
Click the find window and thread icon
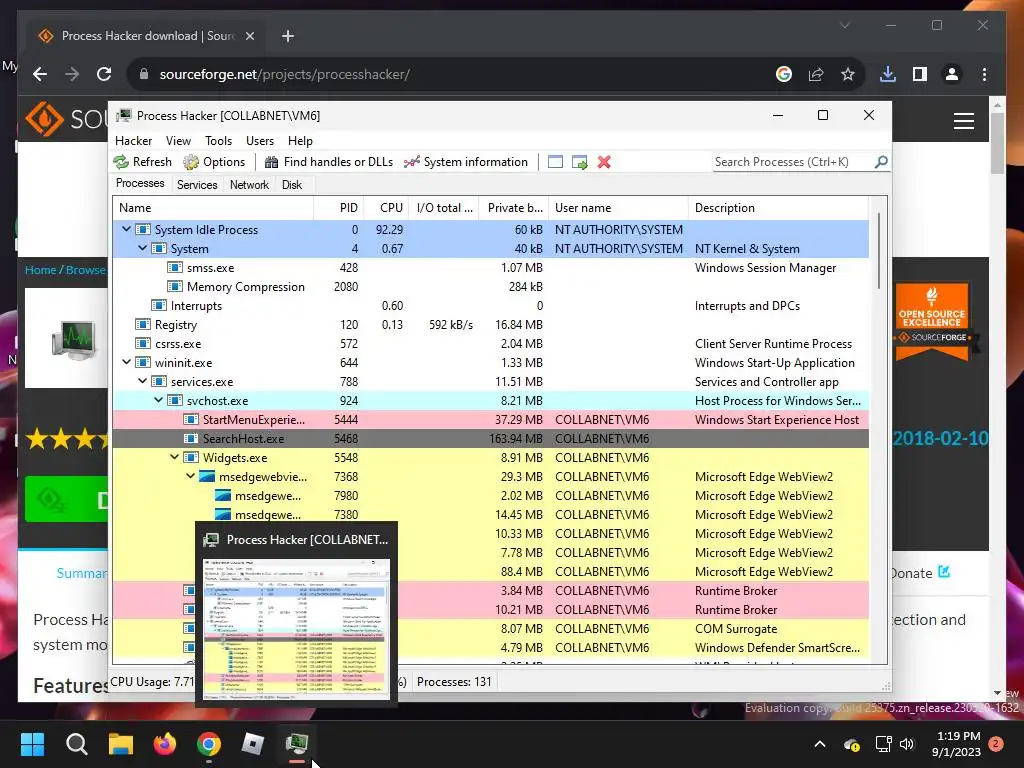click(580, 162)
